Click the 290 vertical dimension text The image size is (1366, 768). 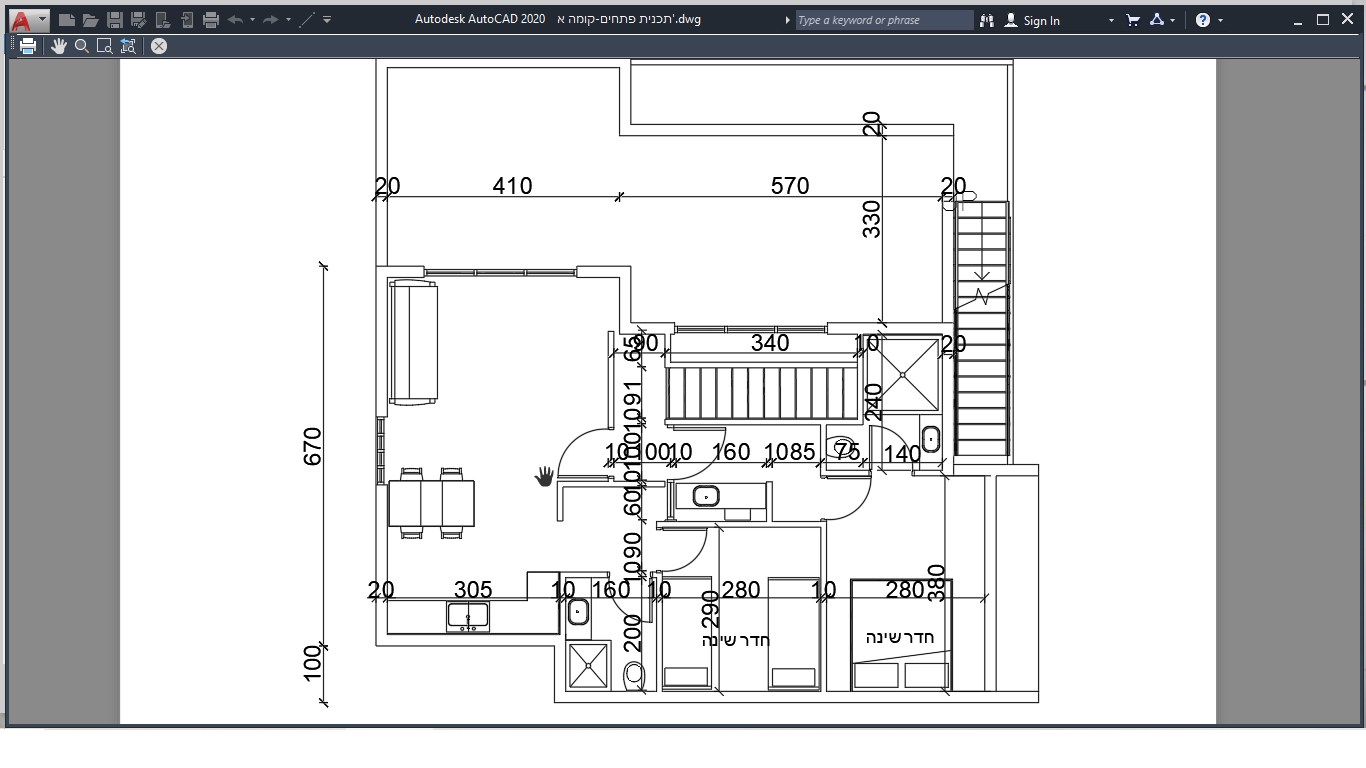click(x=710, y=609)
